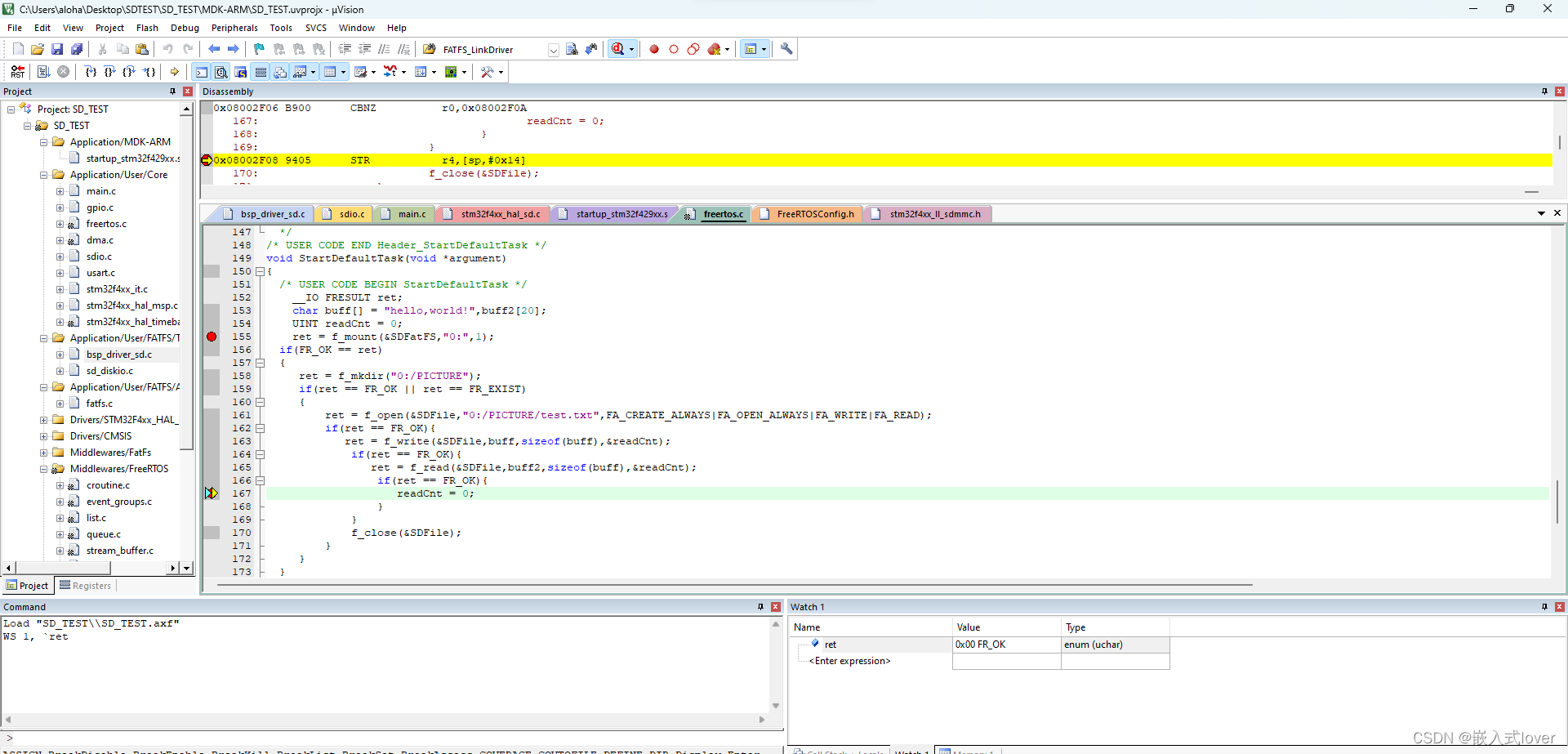Step out of current function
Image resolution: width=1568 pixels, height=754 pixels.
pos(129,72)
